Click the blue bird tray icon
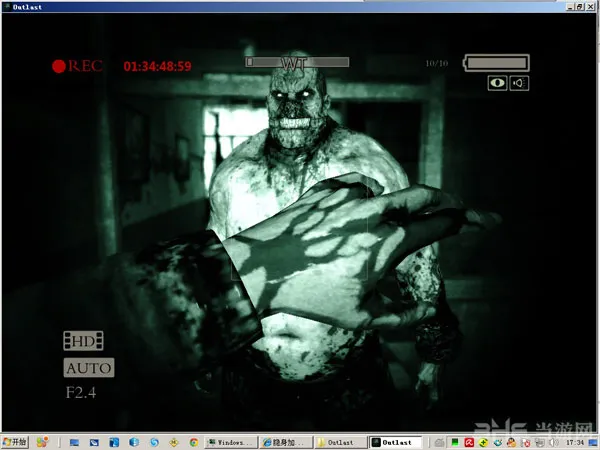600x450 pixels. [x=498, y=443]
